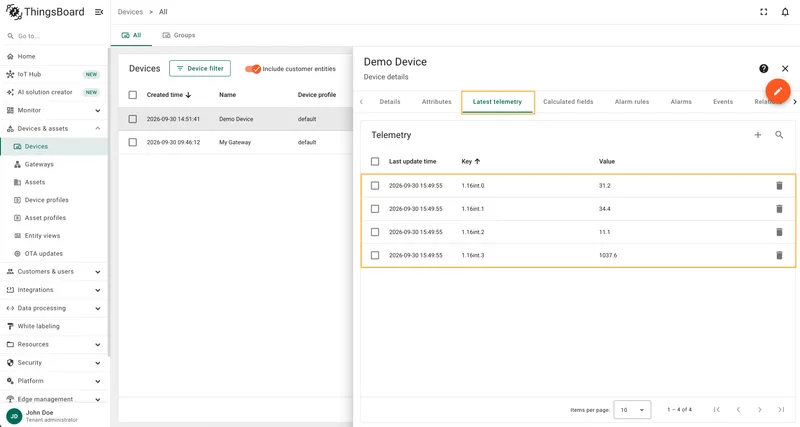Sort devices by Created time

(x=168, y=95)
